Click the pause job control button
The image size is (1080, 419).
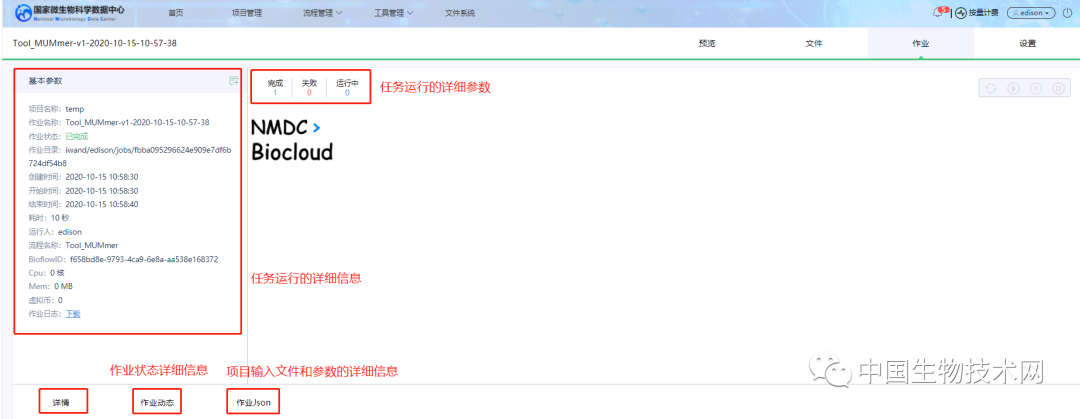click(1035, 88)
